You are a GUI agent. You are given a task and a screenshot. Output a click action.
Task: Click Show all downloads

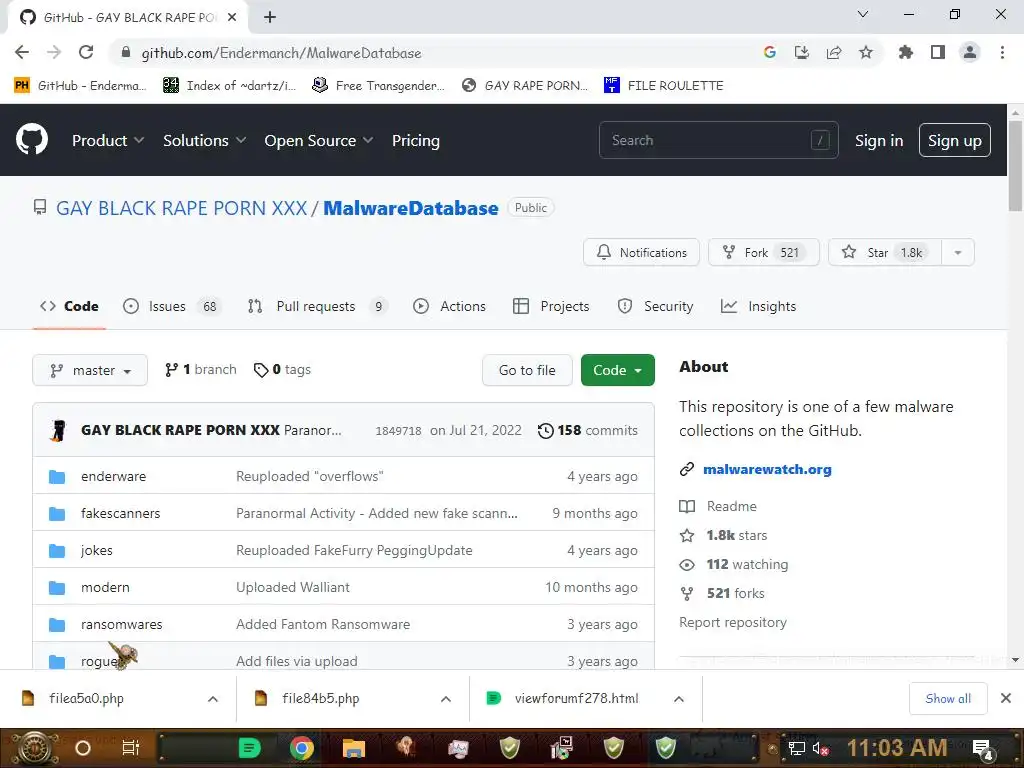coord(948,699)
